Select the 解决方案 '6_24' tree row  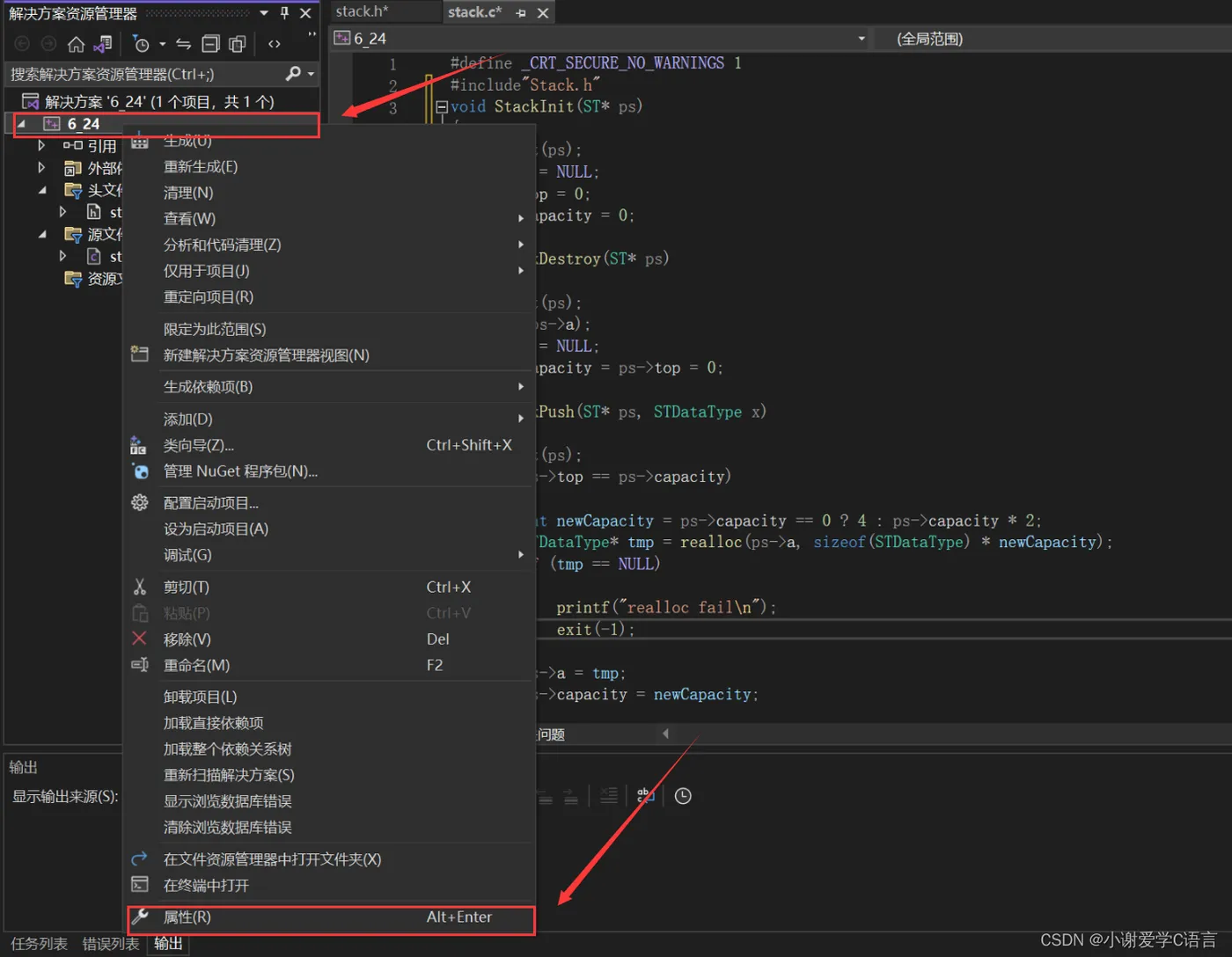click(x=162, y=102)
